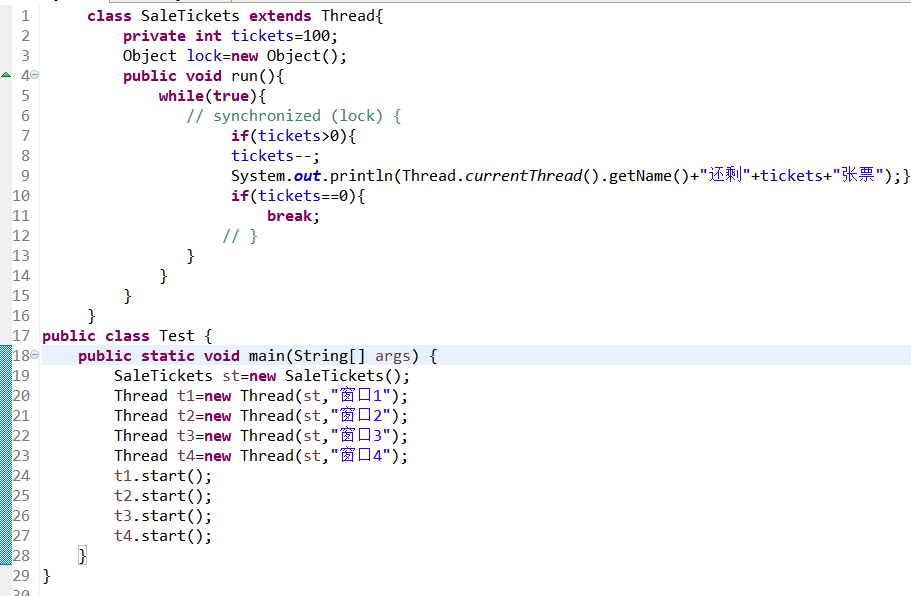Click the currentThread() call on line 9

532,176
